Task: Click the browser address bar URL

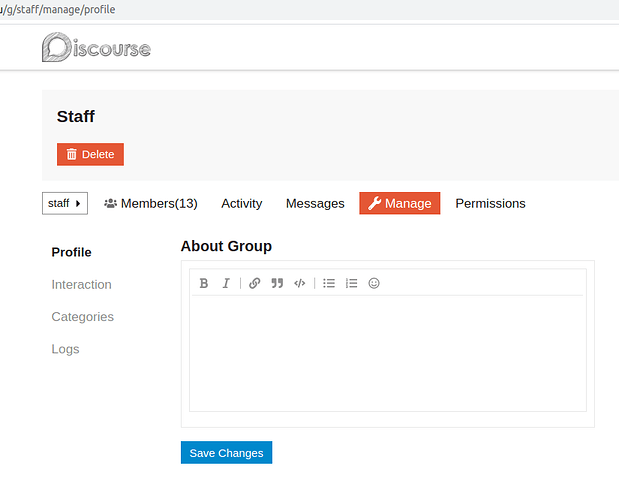Action: click(x=58, y=9)
